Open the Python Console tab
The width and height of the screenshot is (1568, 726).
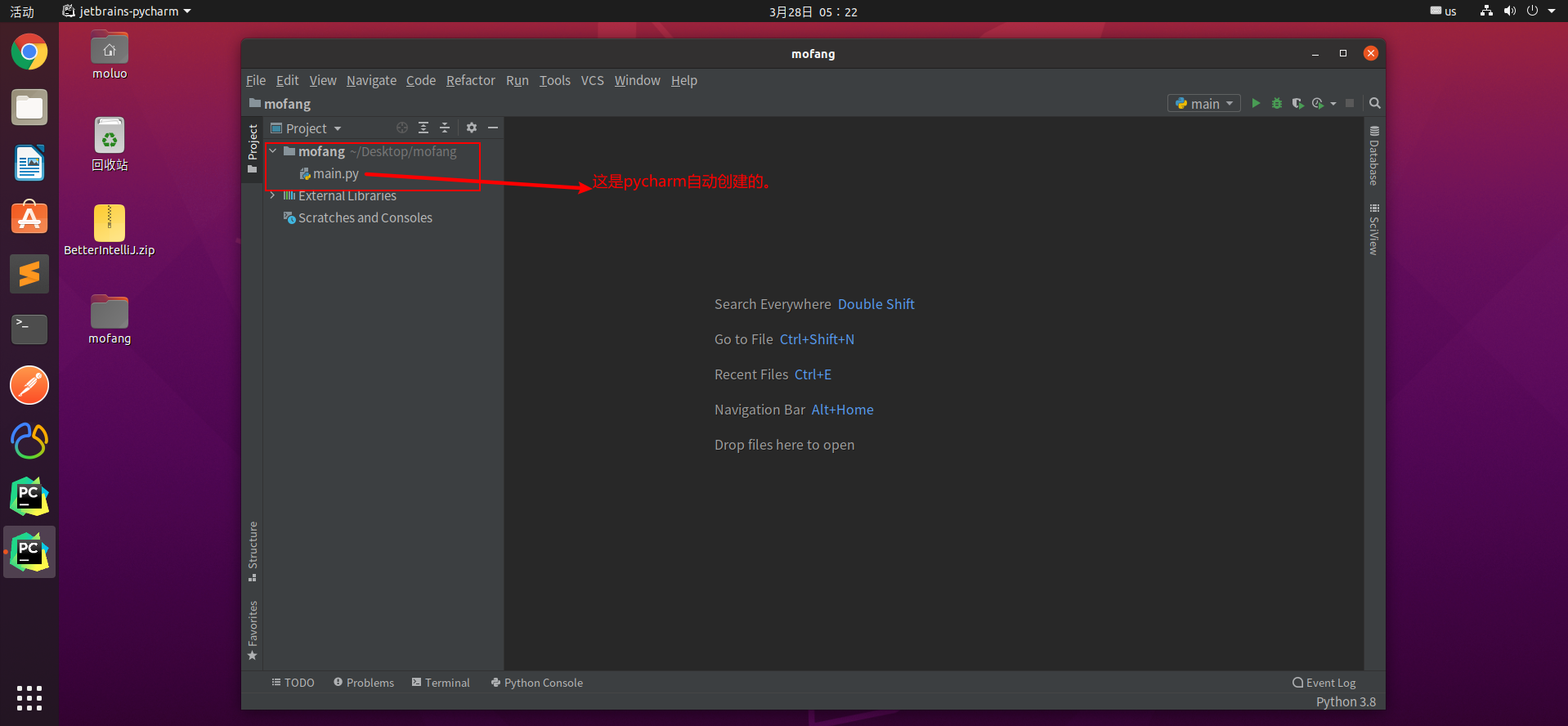click(536, 683)
